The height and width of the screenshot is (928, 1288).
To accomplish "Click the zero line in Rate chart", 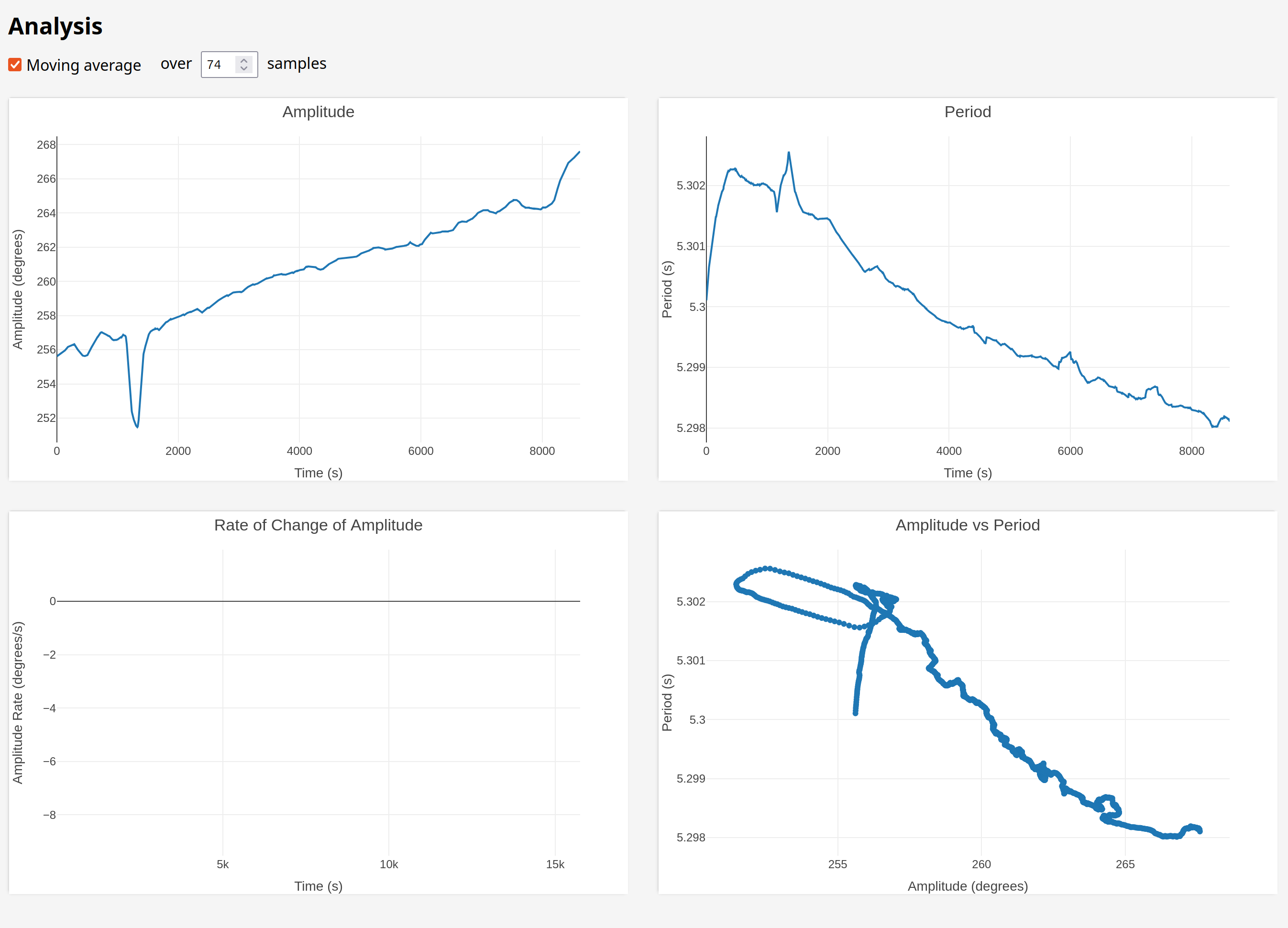I will pyautogui.click(x=318, y=601).
